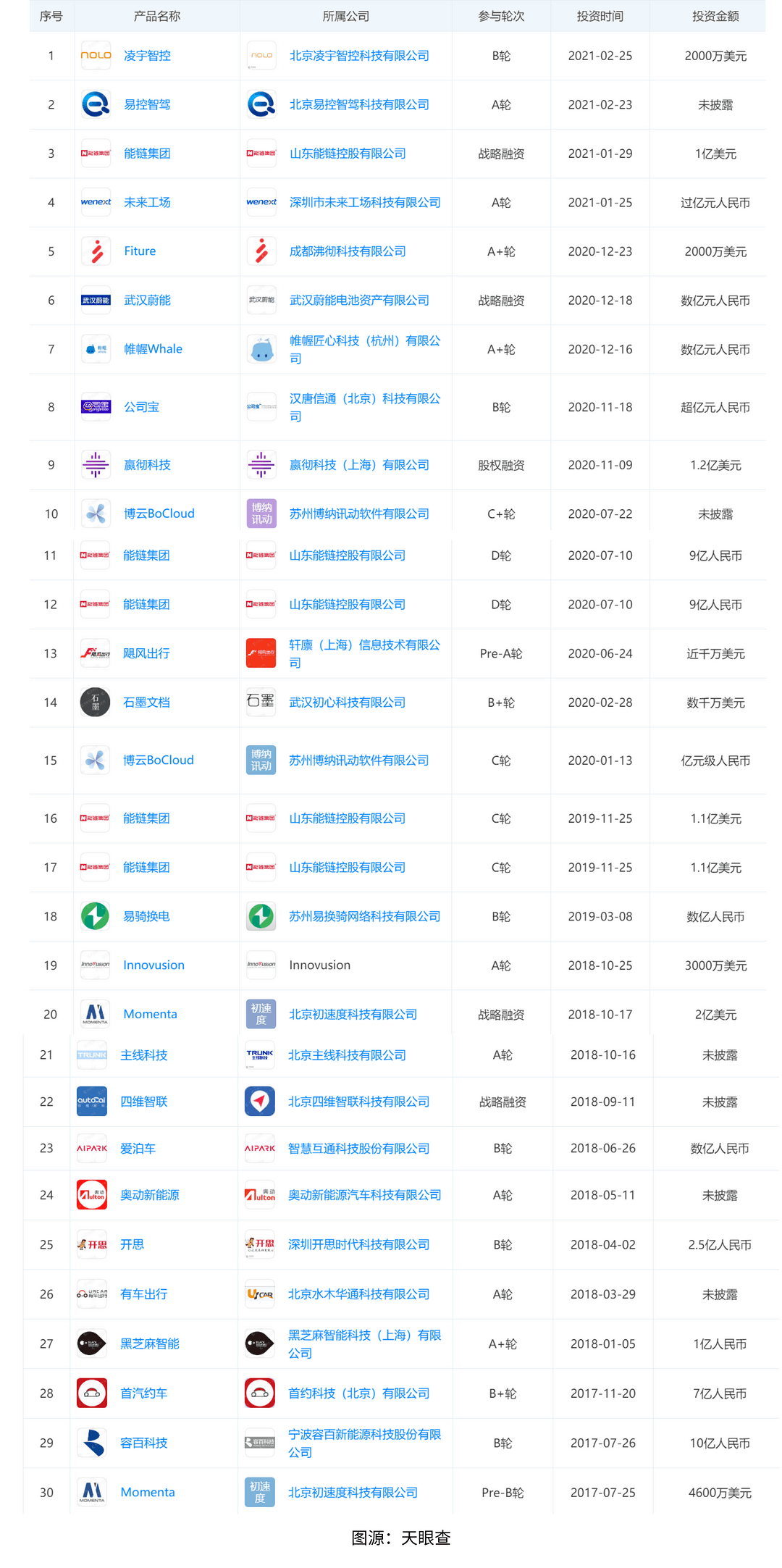Click the wenext logo beside product 未来工场
Screen dimensions: 782x1568
point(96,202)
